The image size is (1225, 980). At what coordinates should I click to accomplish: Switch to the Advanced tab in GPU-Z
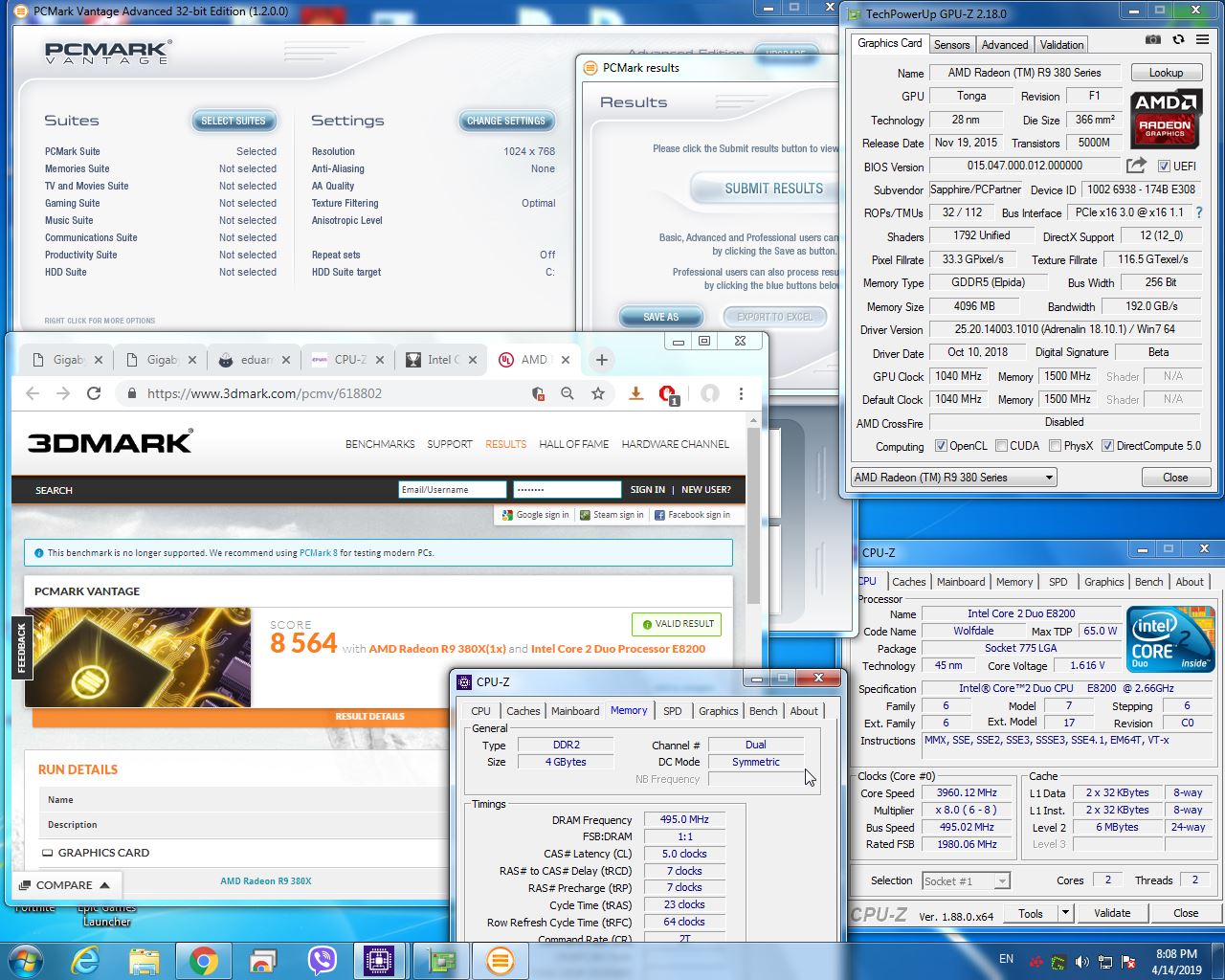[1004, 44]
